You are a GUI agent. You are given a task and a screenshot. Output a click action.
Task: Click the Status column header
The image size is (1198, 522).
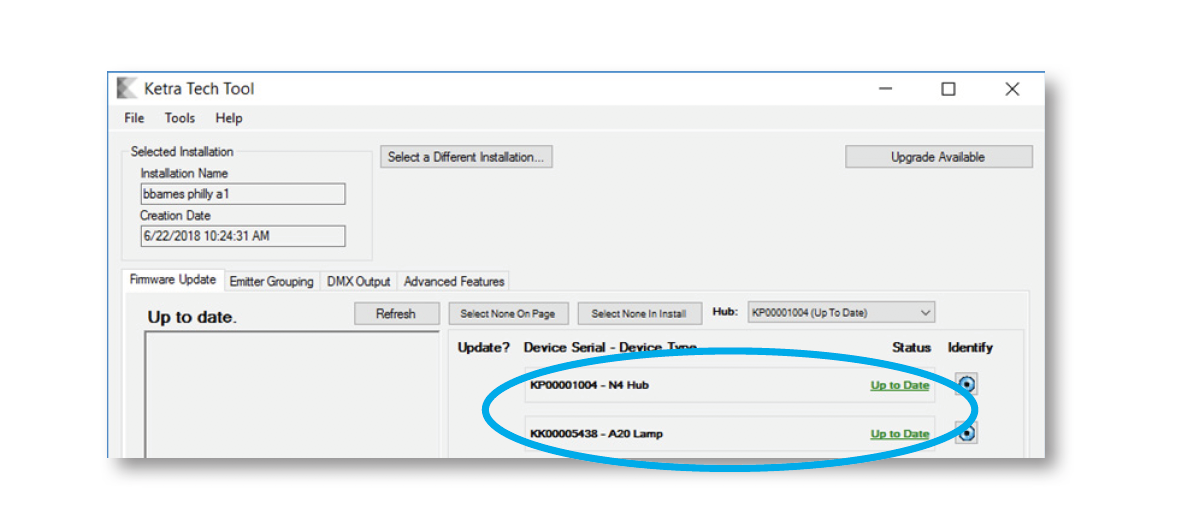click(x=911, y=347)
